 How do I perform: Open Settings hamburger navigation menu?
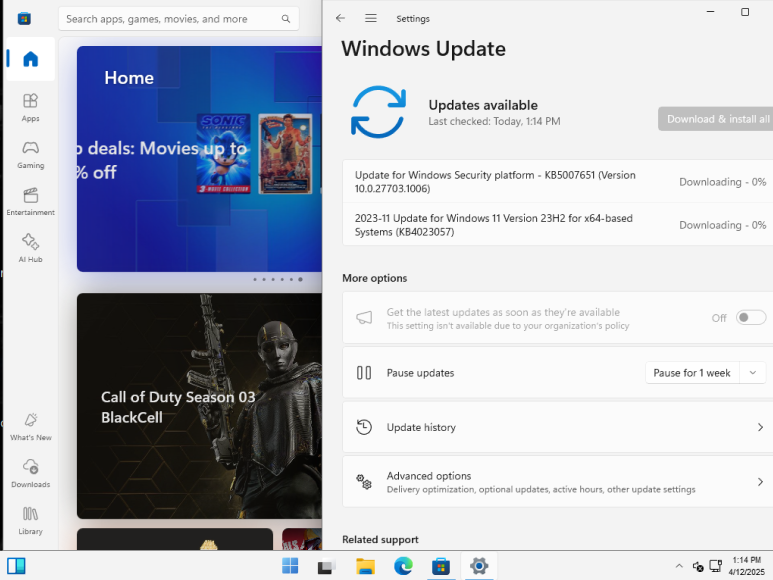click(x=371, y=18)
